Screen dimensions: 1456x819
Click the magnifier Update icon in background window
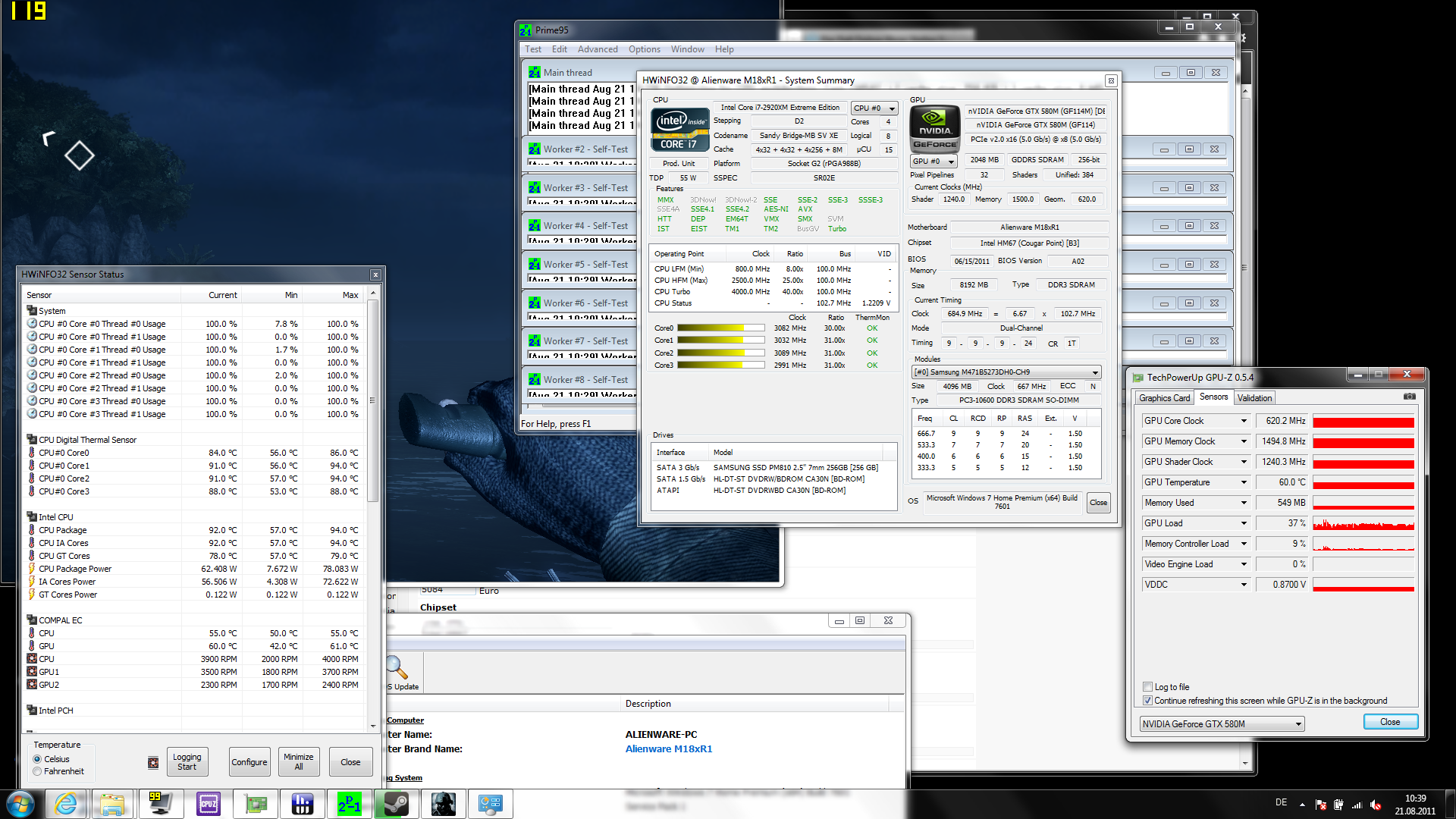click(x=397, y=668)
